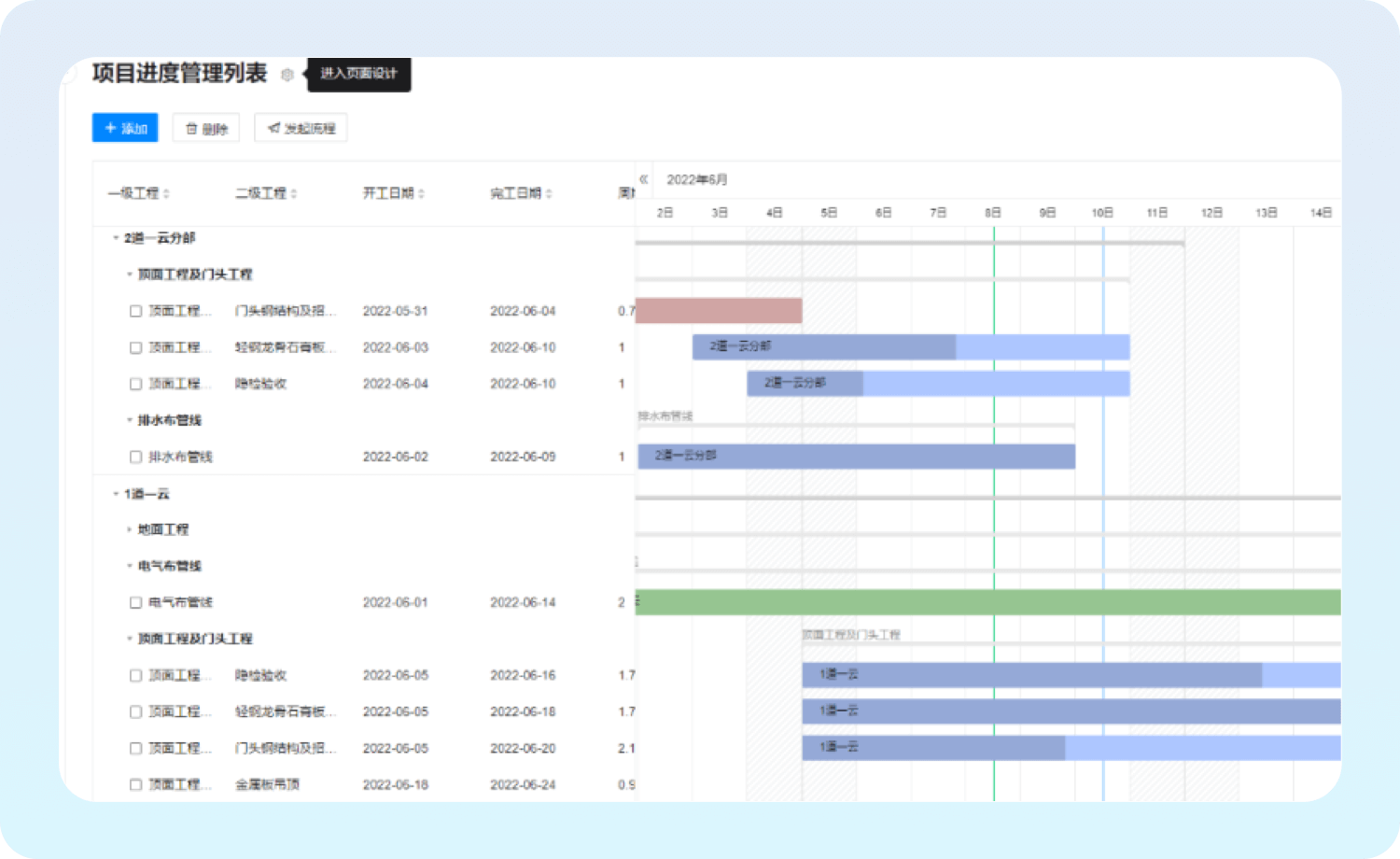Collapse the Gantt panel with double-chevron icon
This screenshot has height=859, width=1400.
[643, 179]
